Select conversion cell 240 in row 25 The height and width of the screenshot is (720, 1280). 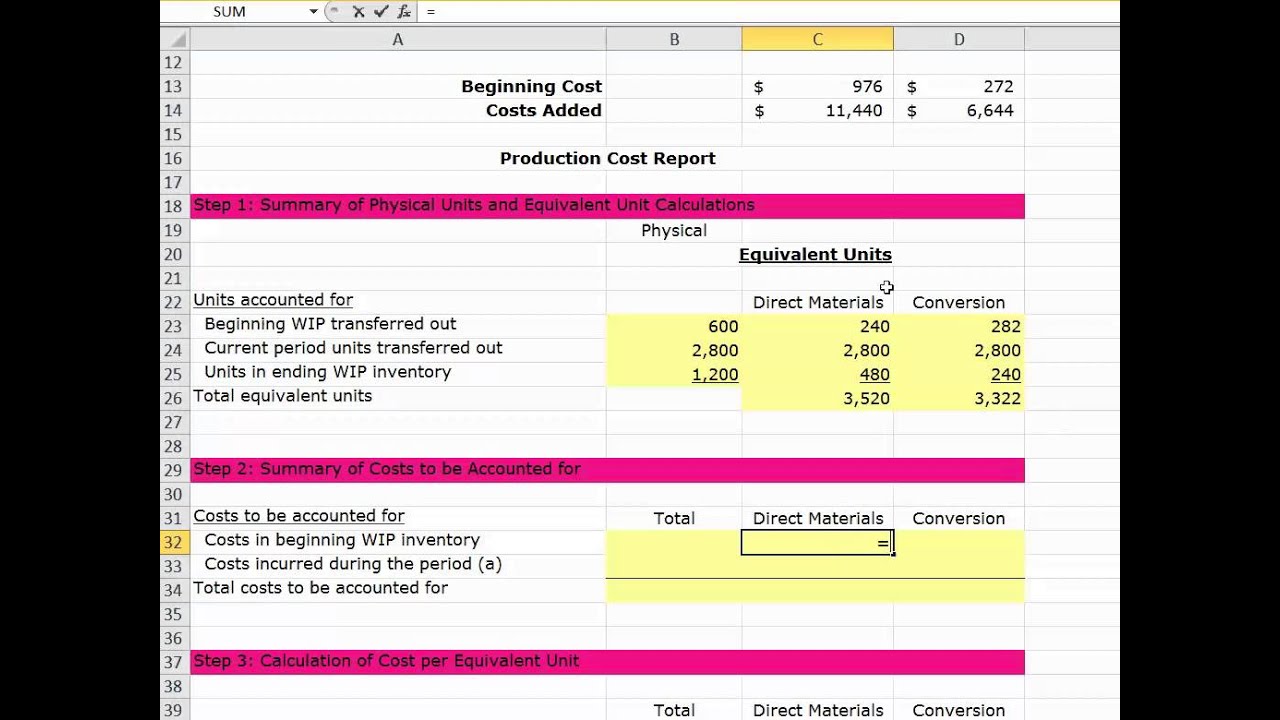click(x=959, y=374)
